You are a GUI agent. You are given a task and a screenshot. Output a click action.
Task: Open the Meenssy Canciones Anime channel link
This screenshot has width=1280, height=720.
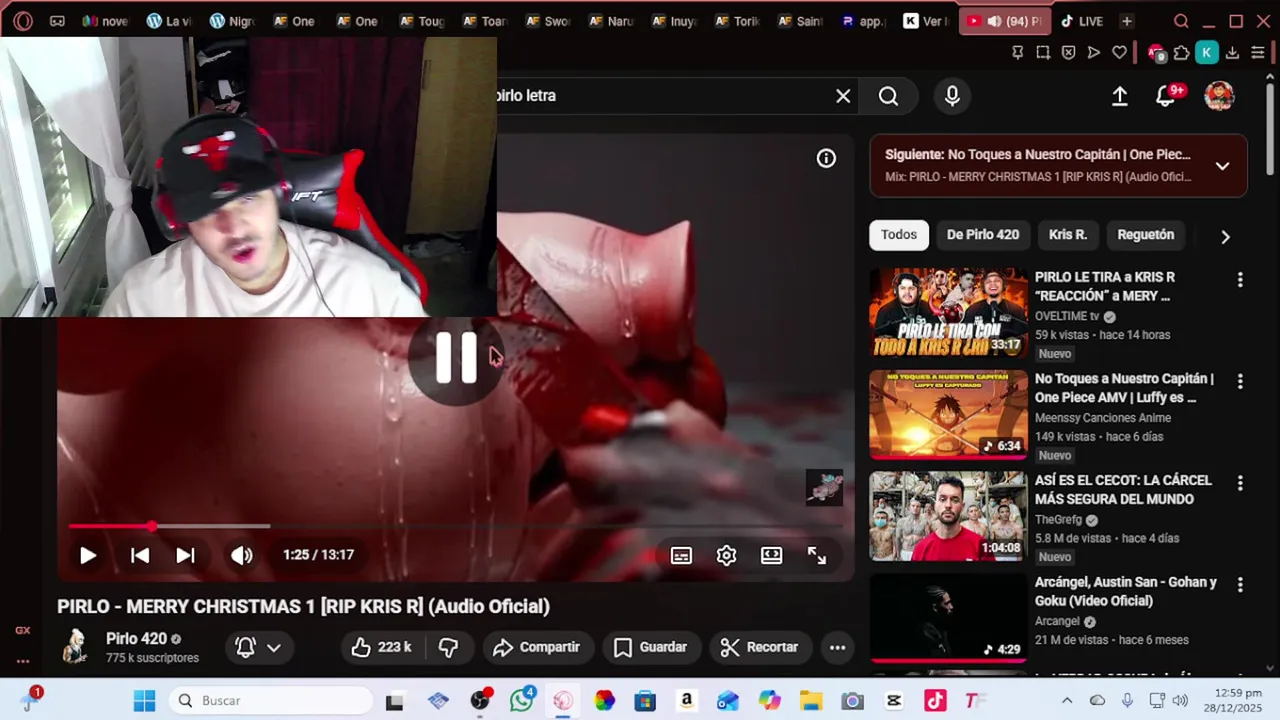coord(1103,418)
